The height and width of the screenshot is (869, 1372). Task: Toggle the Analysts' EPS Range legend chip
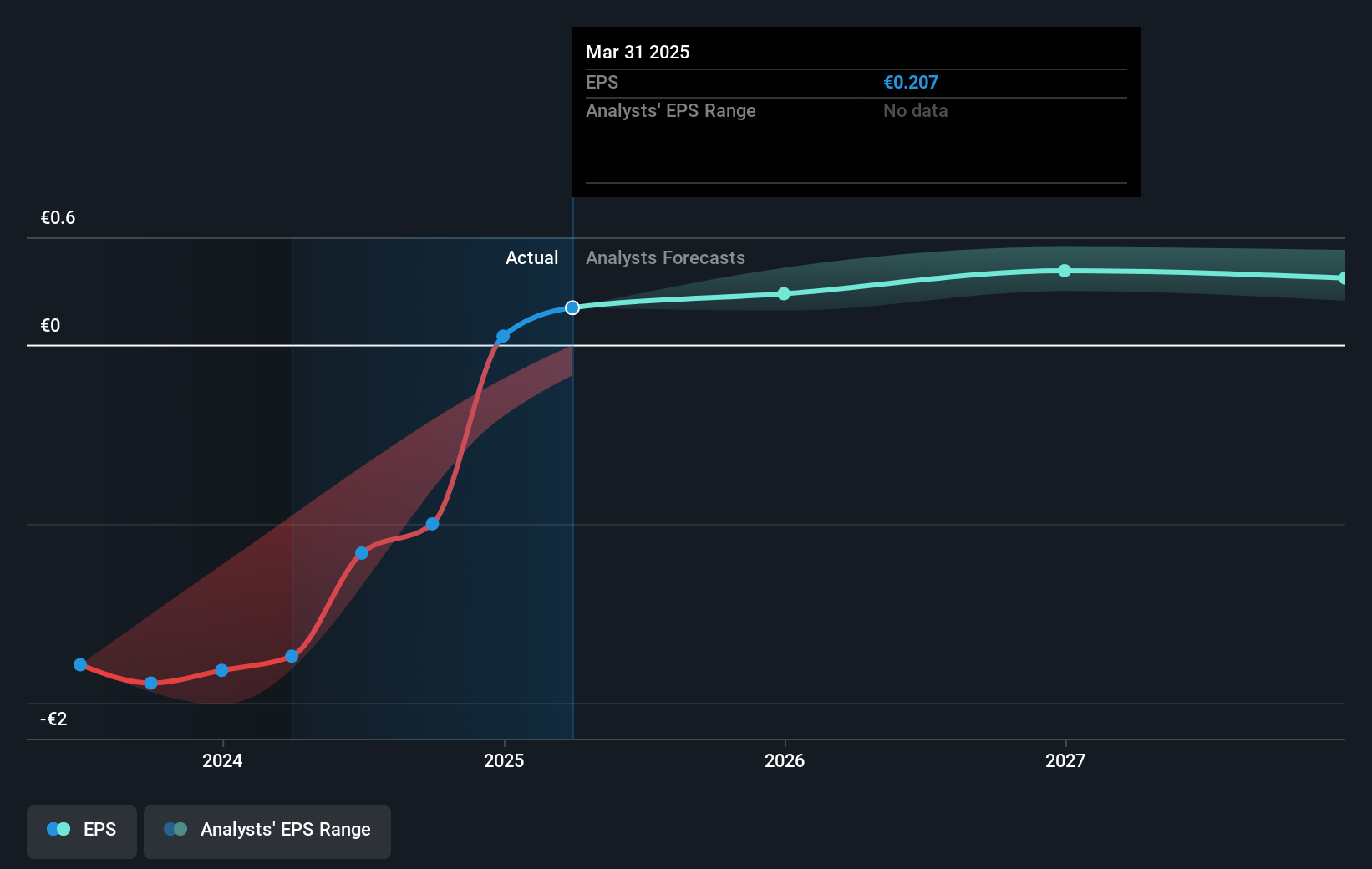coord(267,831)
